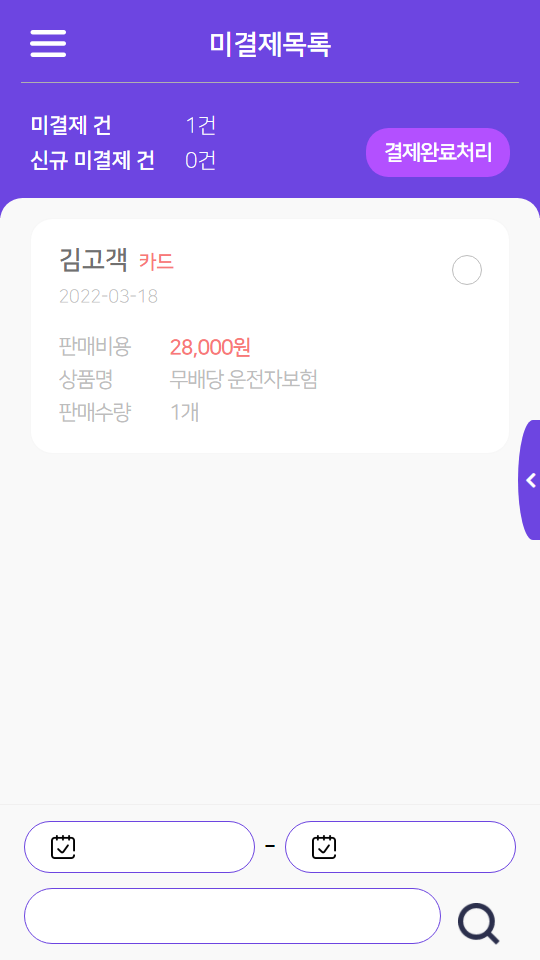Click the 판매수량 1개 value
The image size is (540, 960).
(184, 412)
